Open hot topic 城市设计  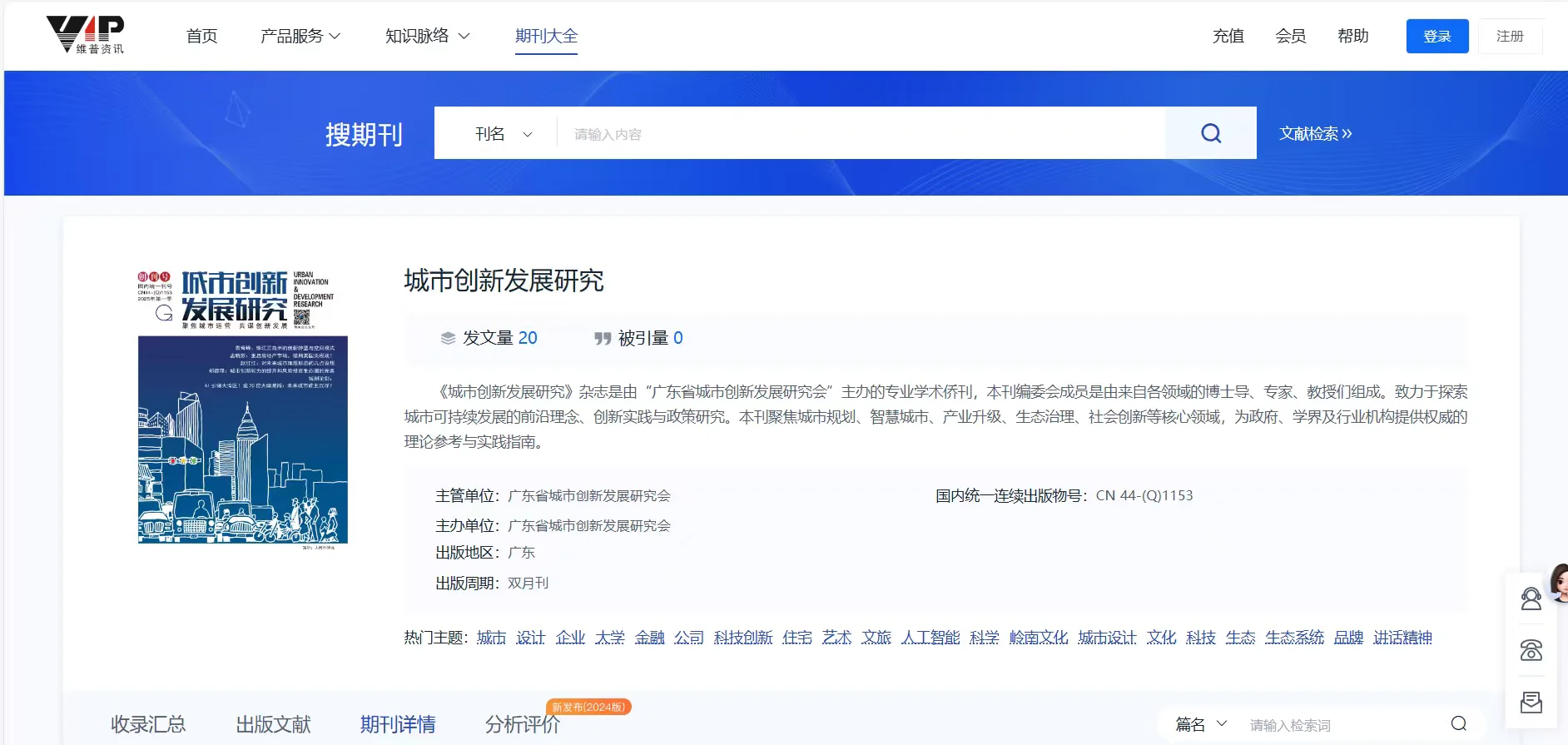pos(1107,638)
